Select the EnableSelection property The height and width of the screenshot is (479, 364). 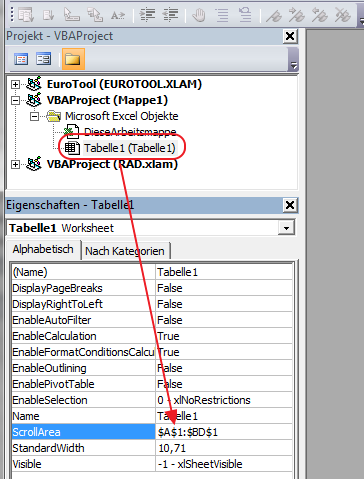pos(83,400)
